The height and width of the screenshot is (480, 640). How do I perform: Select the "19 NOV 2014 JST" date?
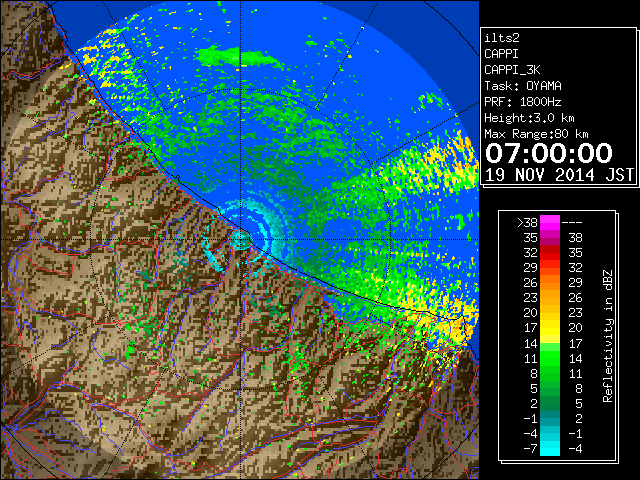(559, 175)
